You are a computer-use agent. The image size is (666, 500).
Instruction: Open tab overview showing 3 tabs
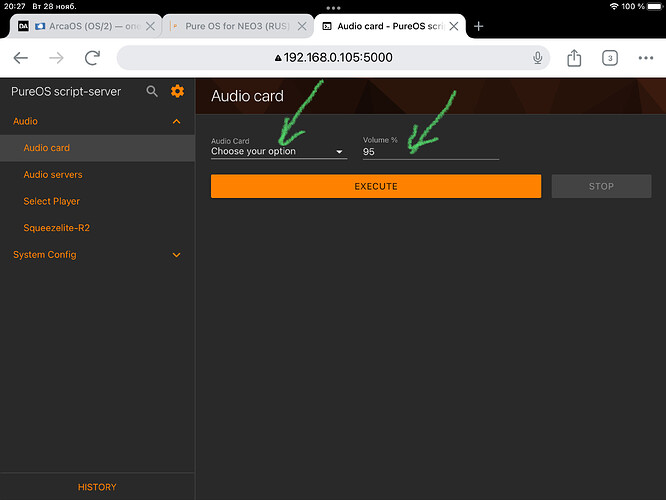coord(609,58)
